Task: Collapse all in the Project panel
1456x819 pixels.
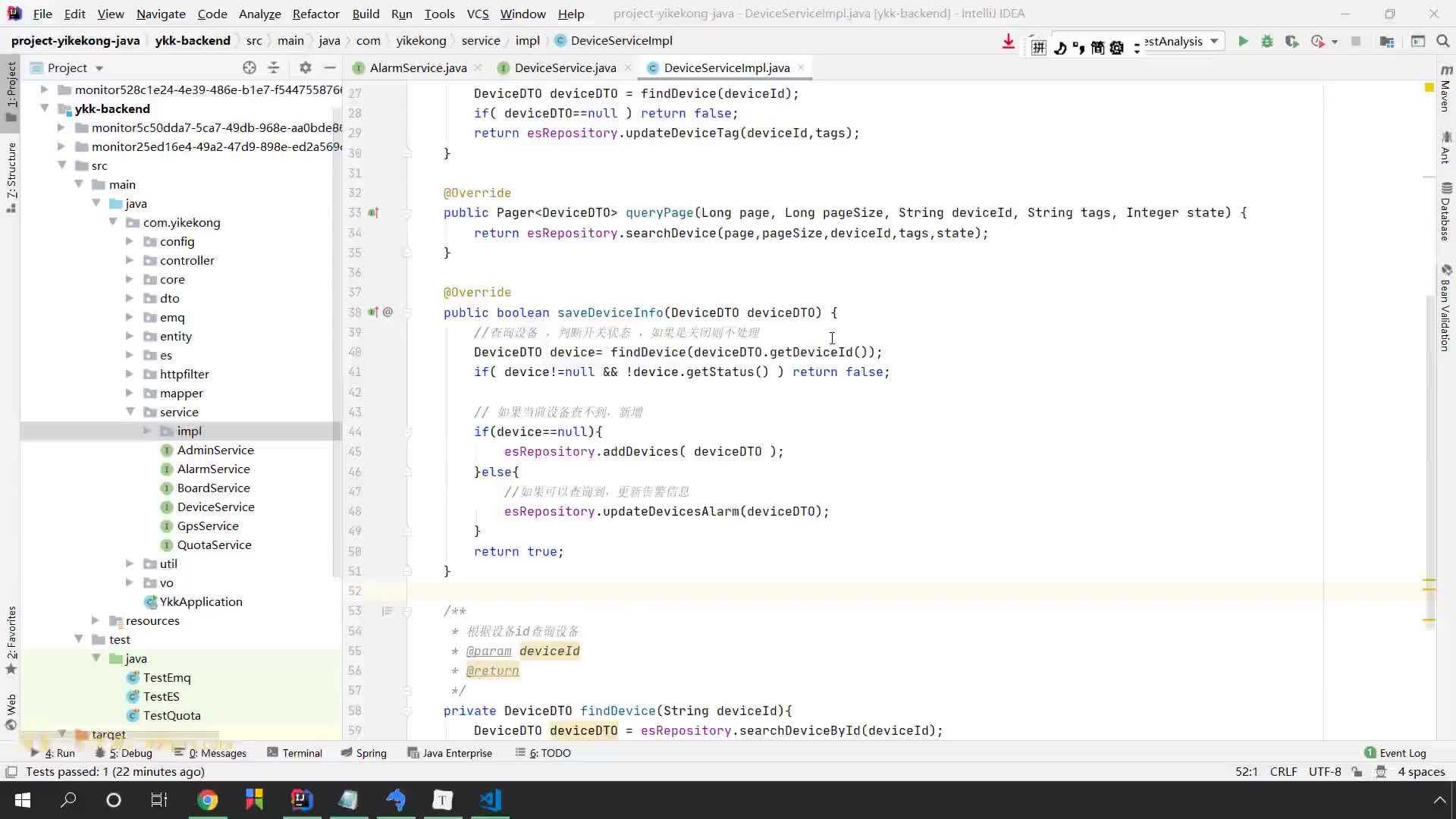Action: (x=274, y=67)
